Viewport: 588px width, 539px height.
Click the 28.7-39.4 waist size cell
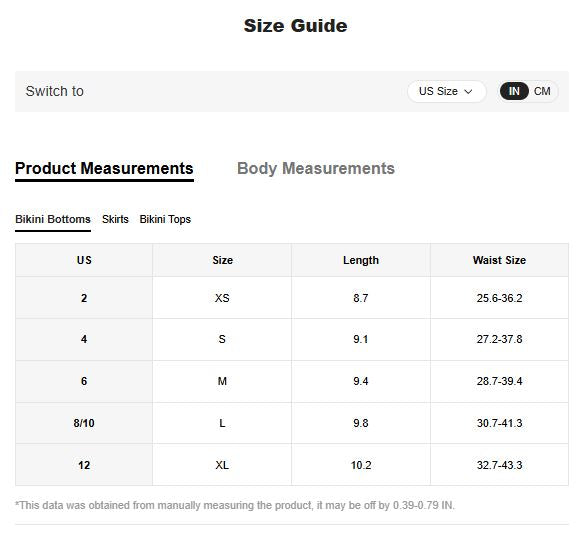click(x=499, y=381)
